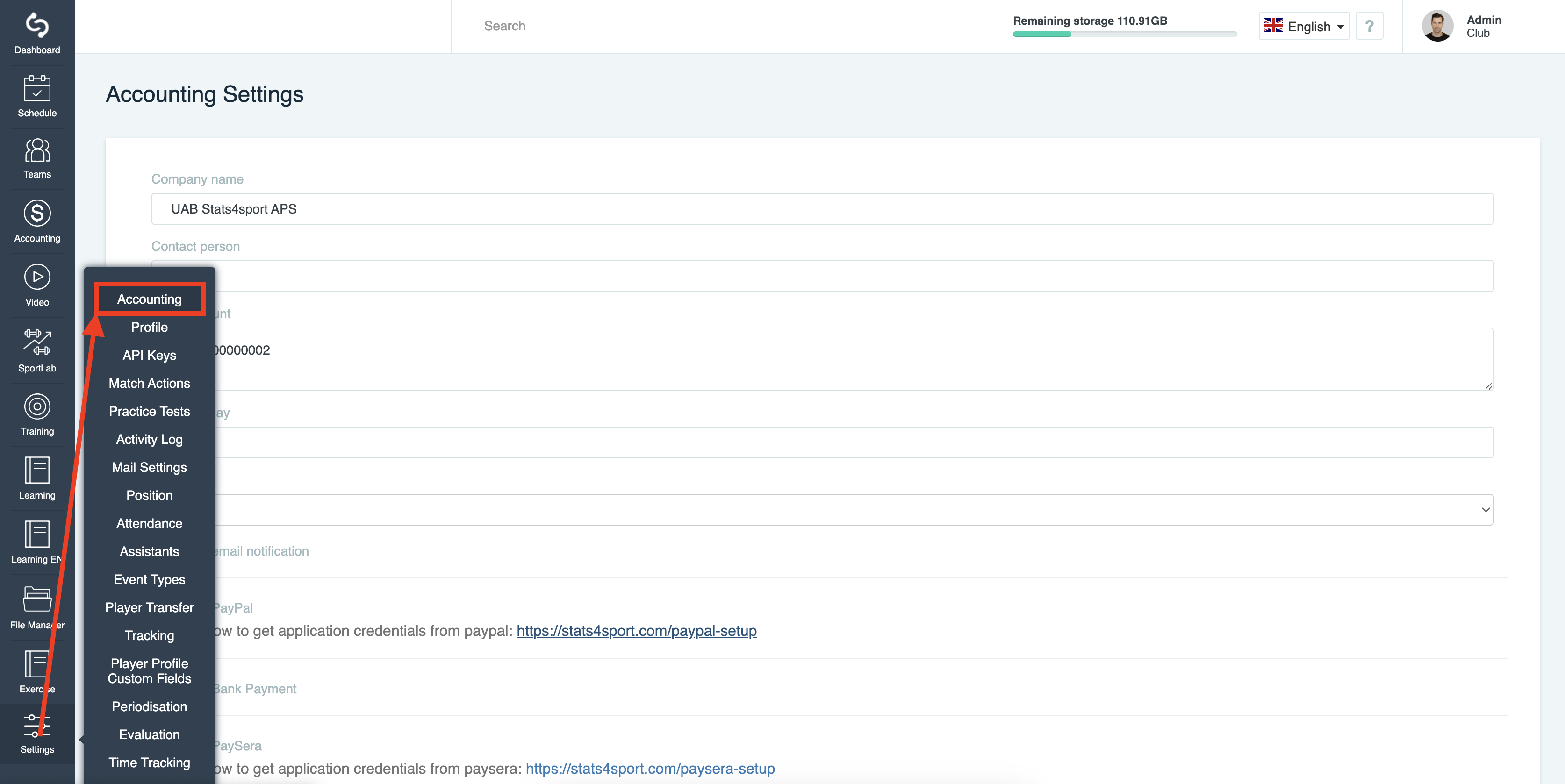Select Profile in the settings menu
This screenshot has width=1565, height=784.
click(150, 327)
